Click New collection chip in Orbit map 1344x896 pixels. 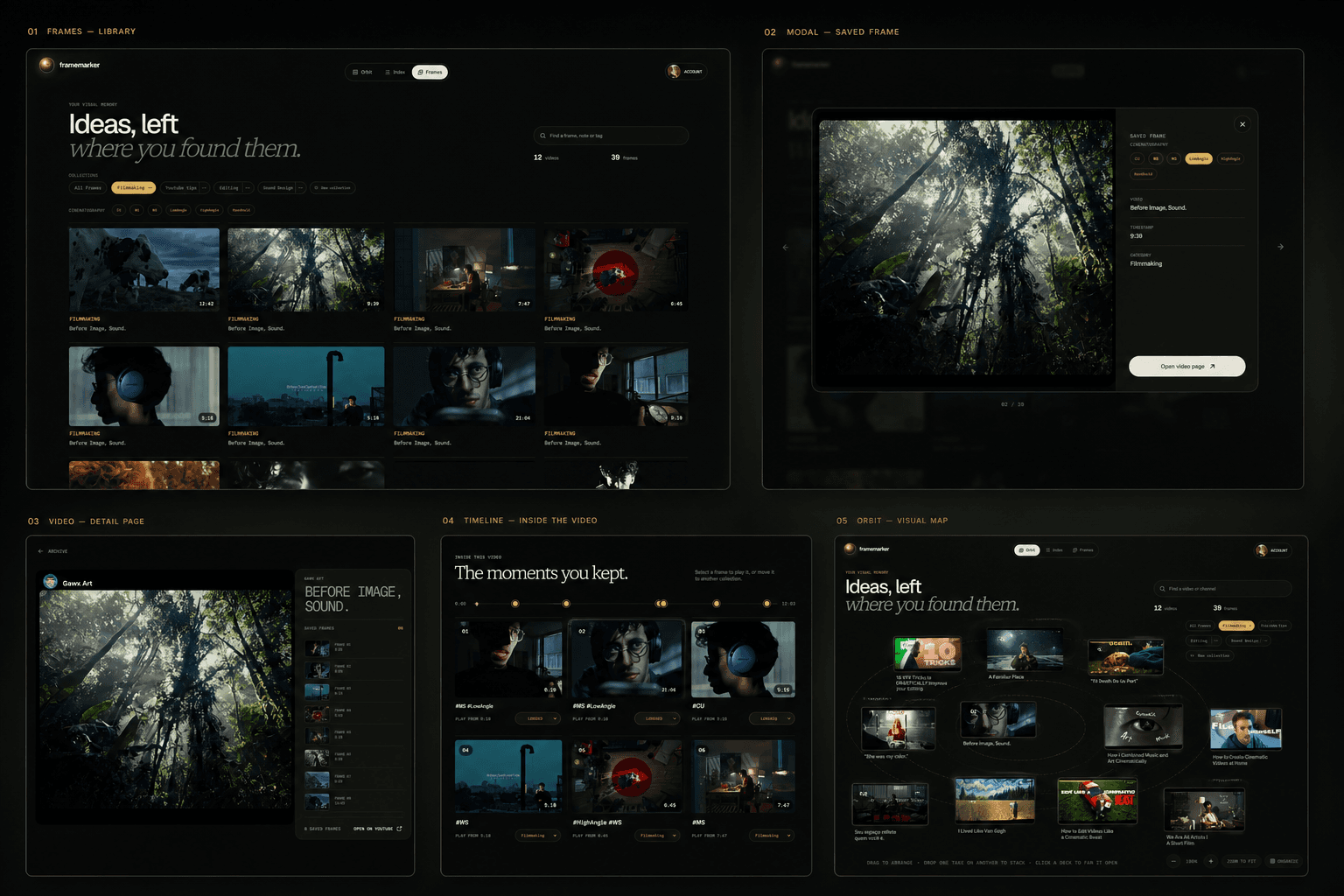click(x=1209, y=655)
